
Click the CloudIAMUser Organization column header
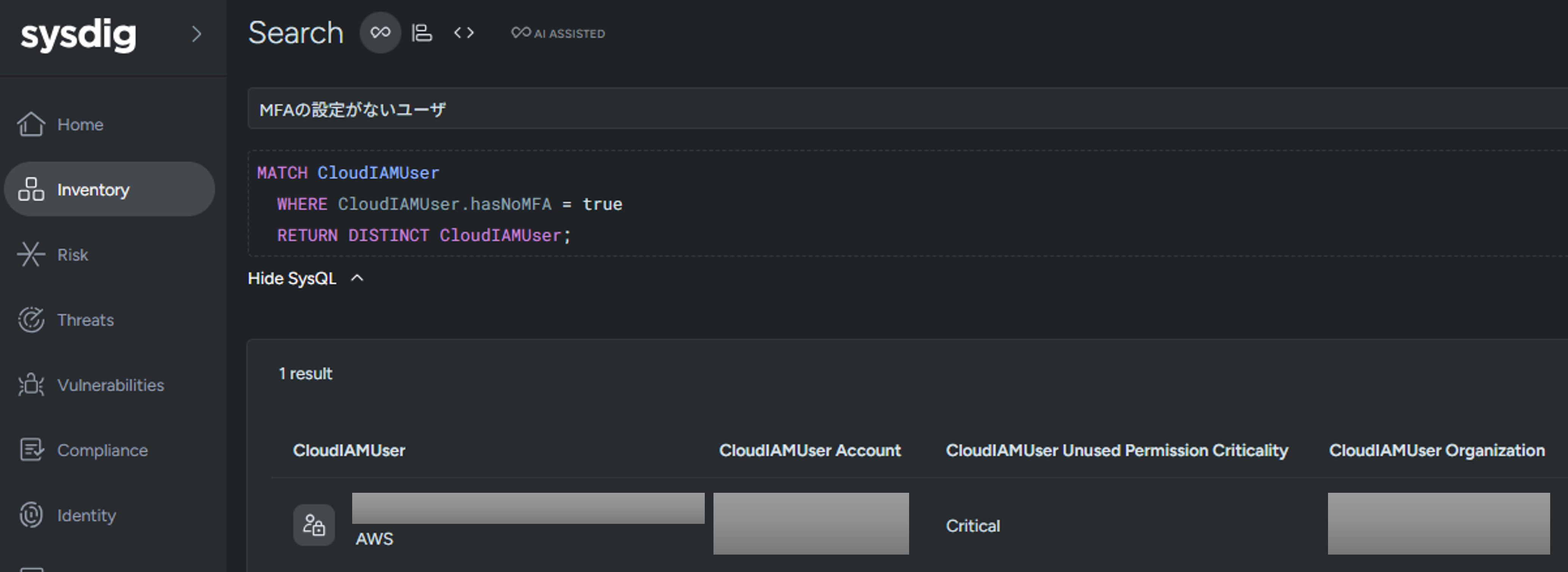1436,450
